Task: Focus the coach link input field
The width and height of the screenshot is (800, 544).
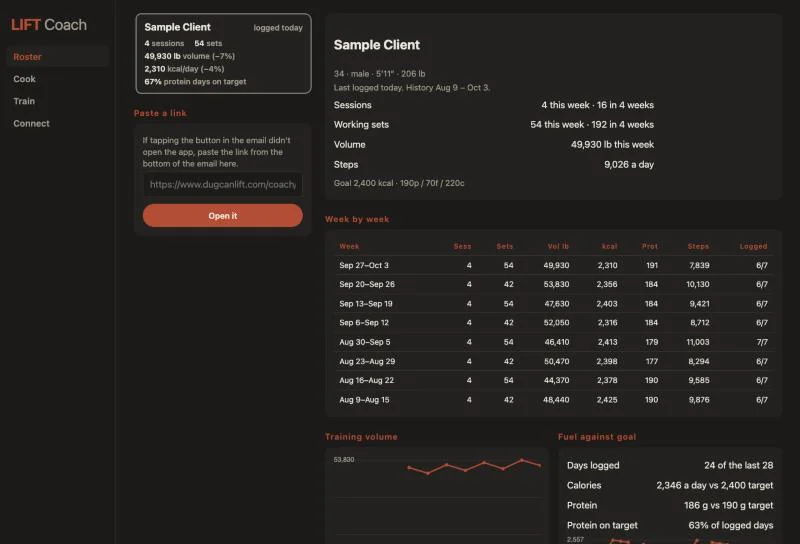Action: (222, 184)
